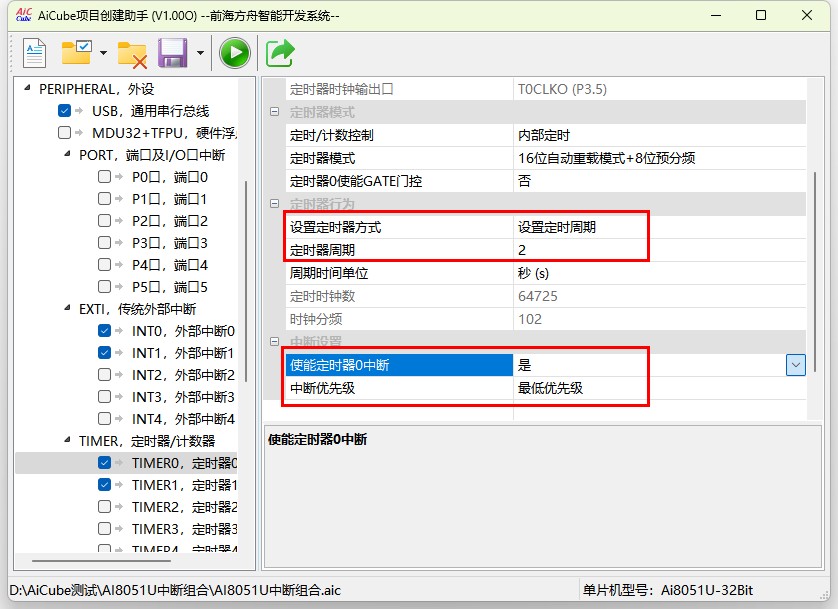
Task: Check the P2口 port checkbox
Action: (105, 221)
